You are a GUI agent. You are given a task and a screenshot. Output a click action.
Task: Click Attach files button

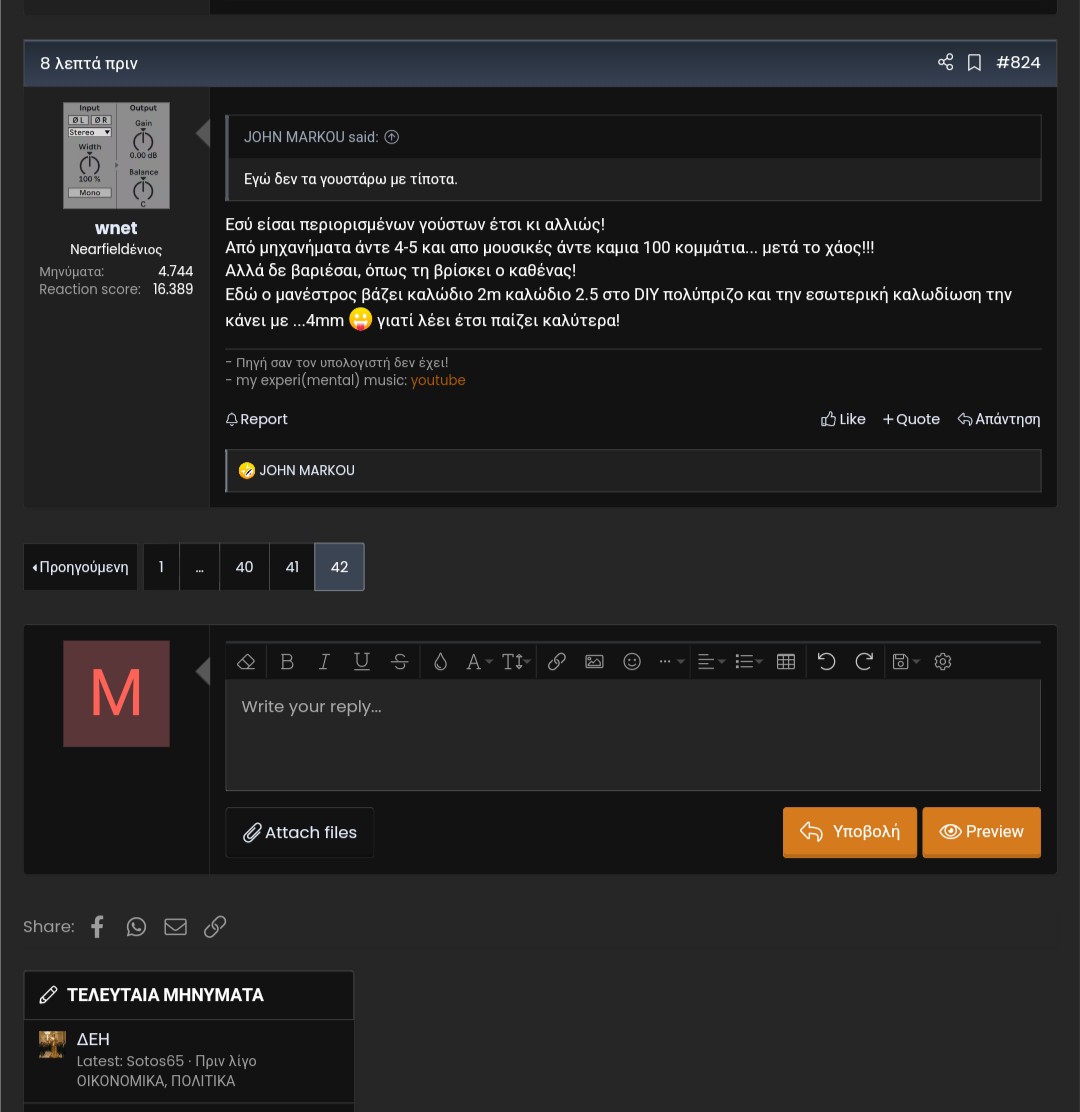click(299, 833)
